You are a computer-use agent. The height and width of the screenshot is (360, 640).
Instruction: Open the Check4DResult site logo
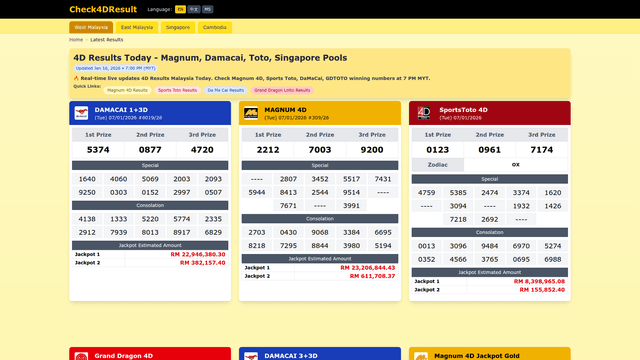103,9
